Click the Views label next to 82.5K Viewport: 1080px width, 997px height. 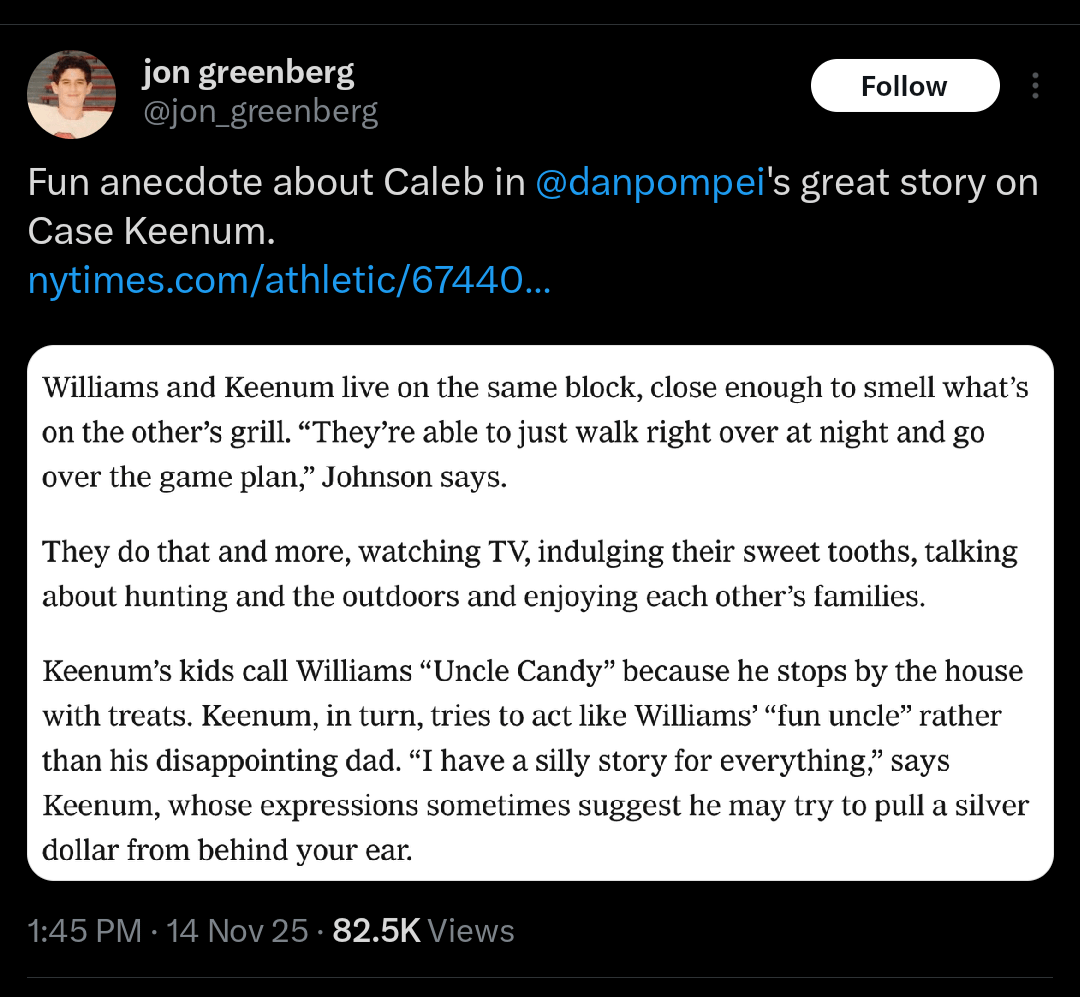click(x=469, y=930)
